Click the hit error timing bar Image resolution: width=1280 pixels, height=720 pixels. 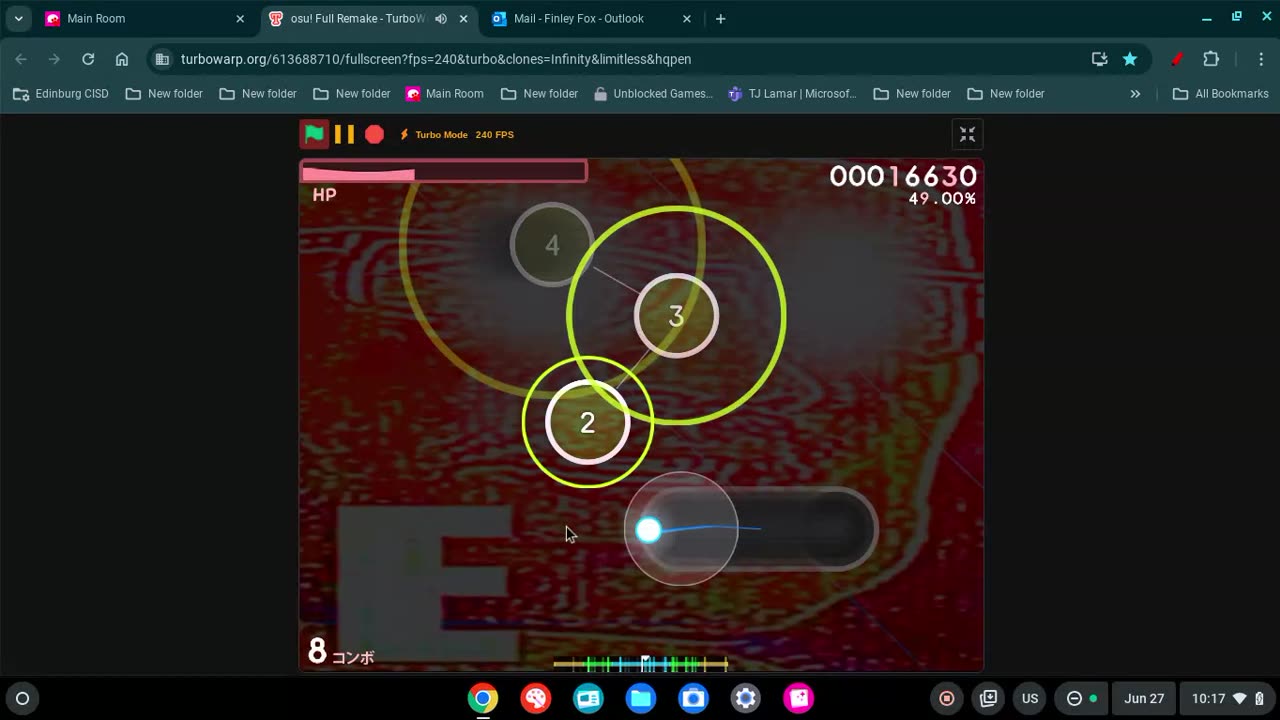pos(641,663)
